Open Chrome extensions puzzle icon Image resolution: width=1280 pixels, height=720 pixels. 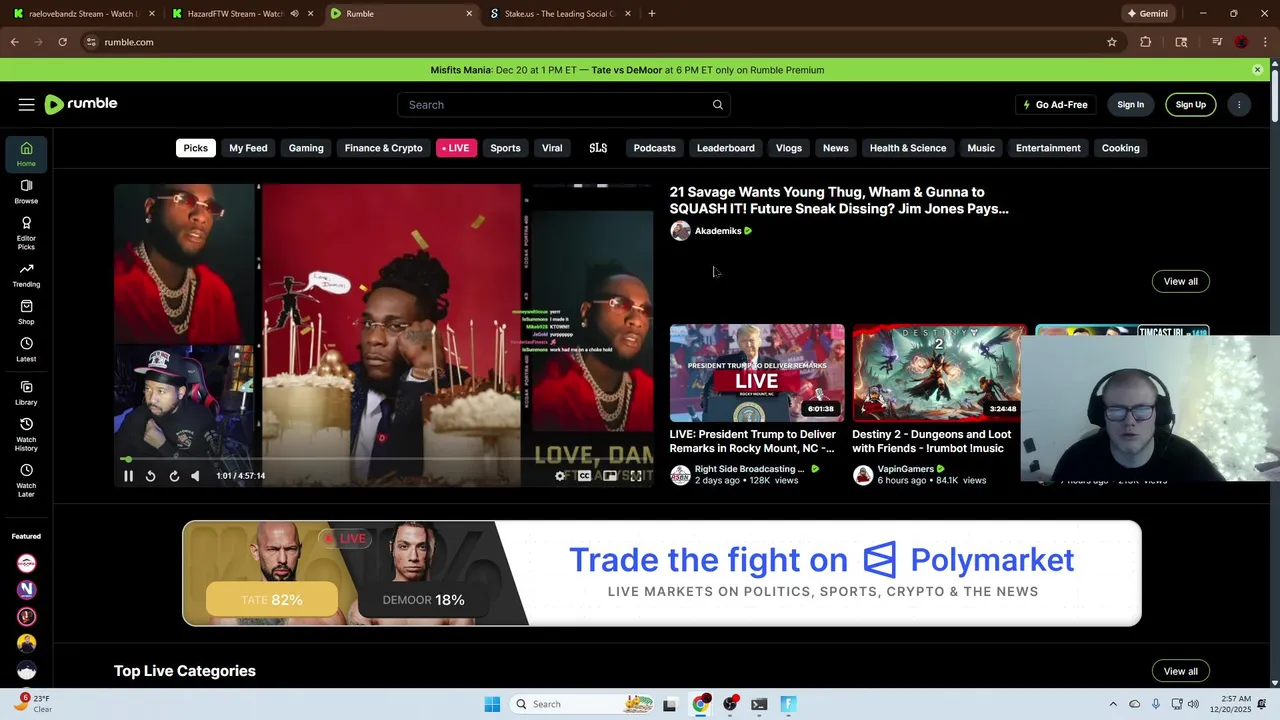tap(1146, 42)
